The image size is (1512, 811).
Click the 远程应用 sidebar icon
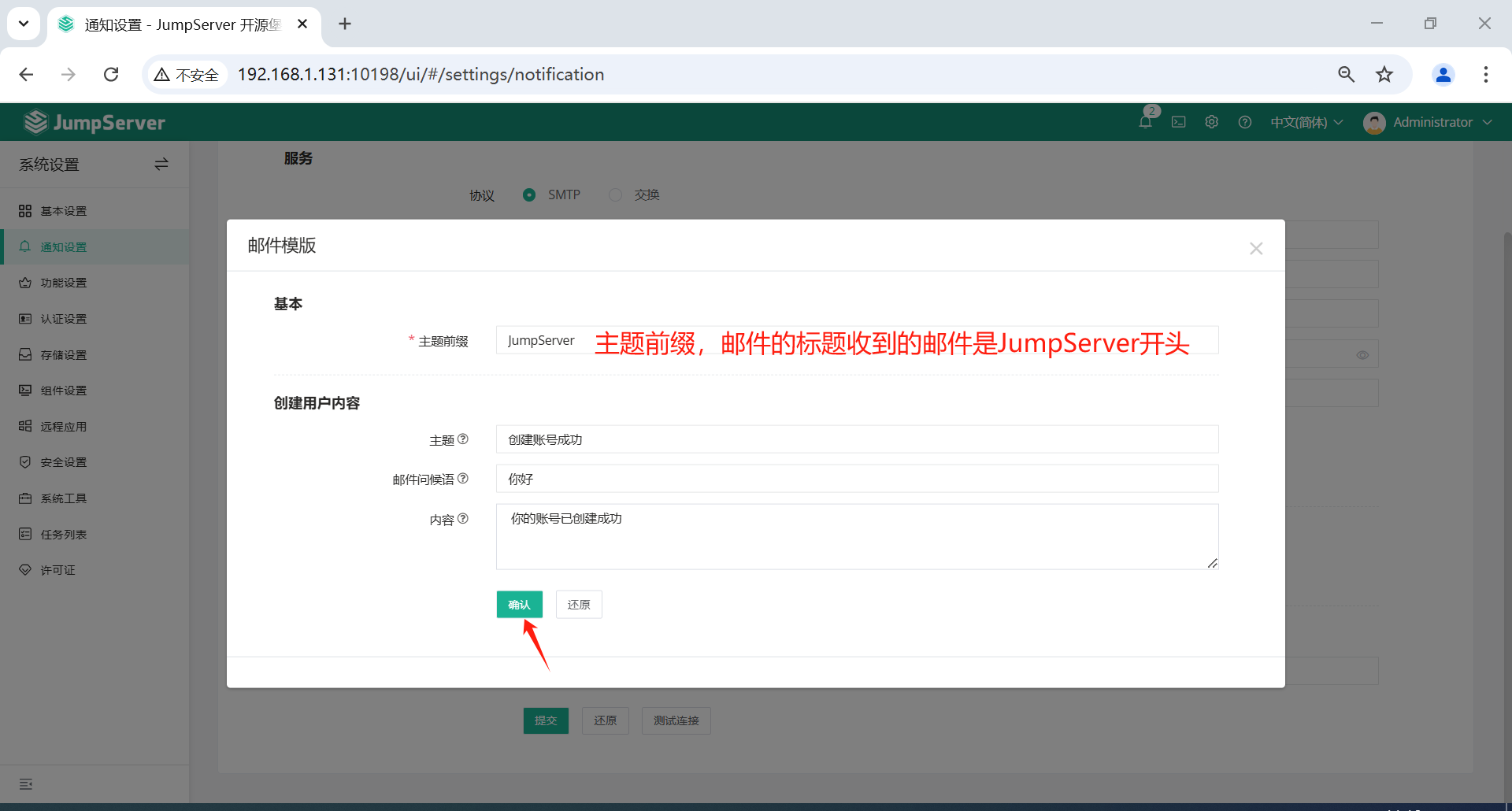[25, 426]
